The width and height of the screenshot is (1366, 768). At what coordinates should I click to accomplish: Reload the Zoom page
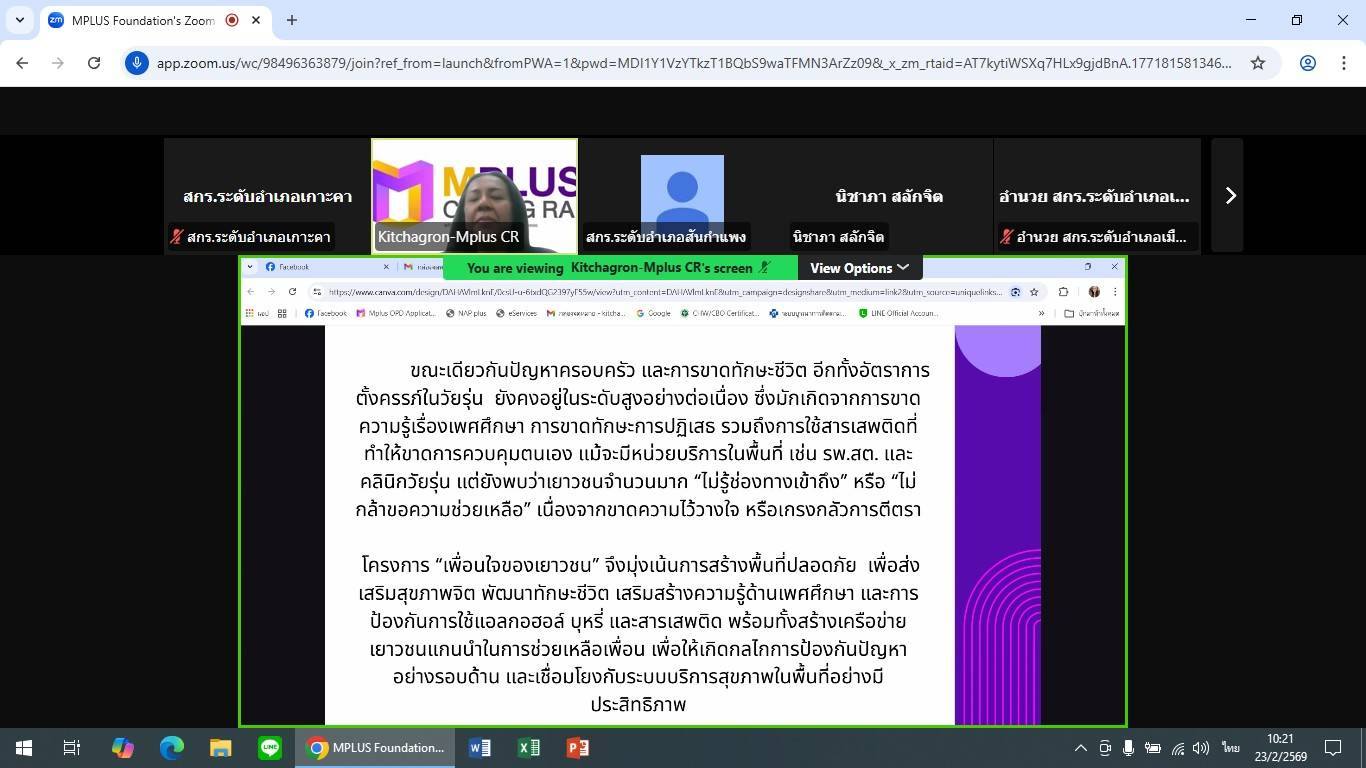[94, 63]
